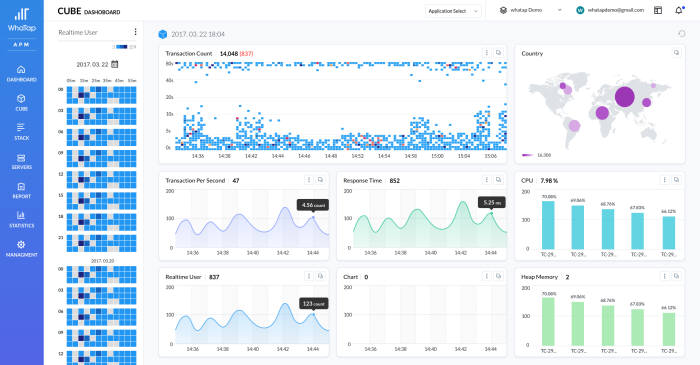Open the Servers sidebar item
This screenshot has width=700, height=365.
(x=21, y=162)
